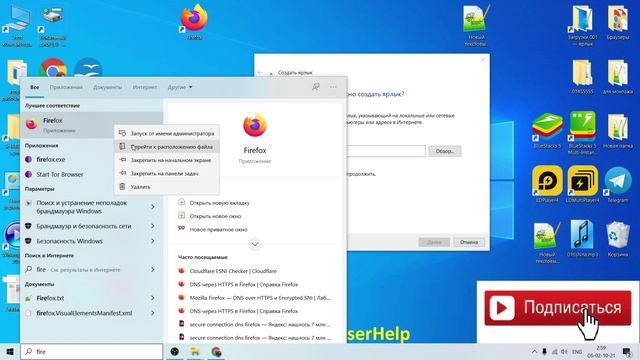Open BlueStacks 5 Multi-Instance desktop icon
Screen dimensions: 640x360
click(x=582, y=133)
